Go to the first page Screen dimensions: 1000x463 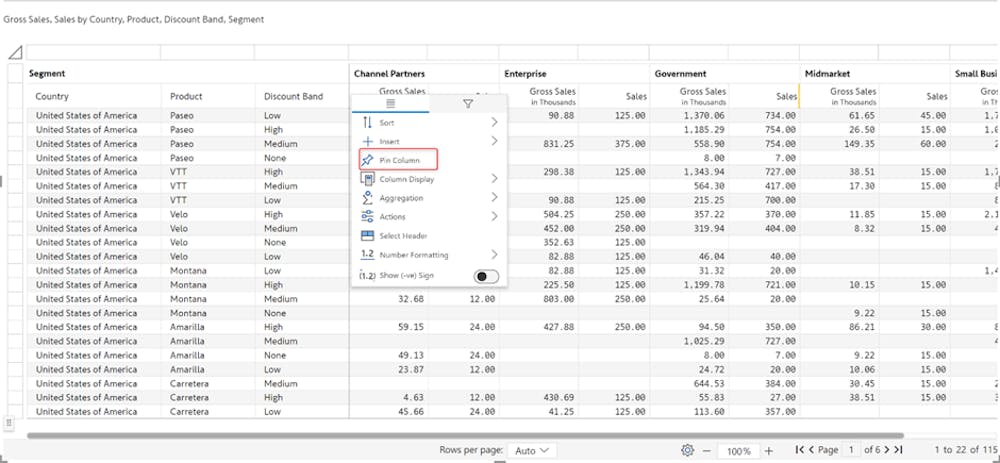(x=800, y=450)
